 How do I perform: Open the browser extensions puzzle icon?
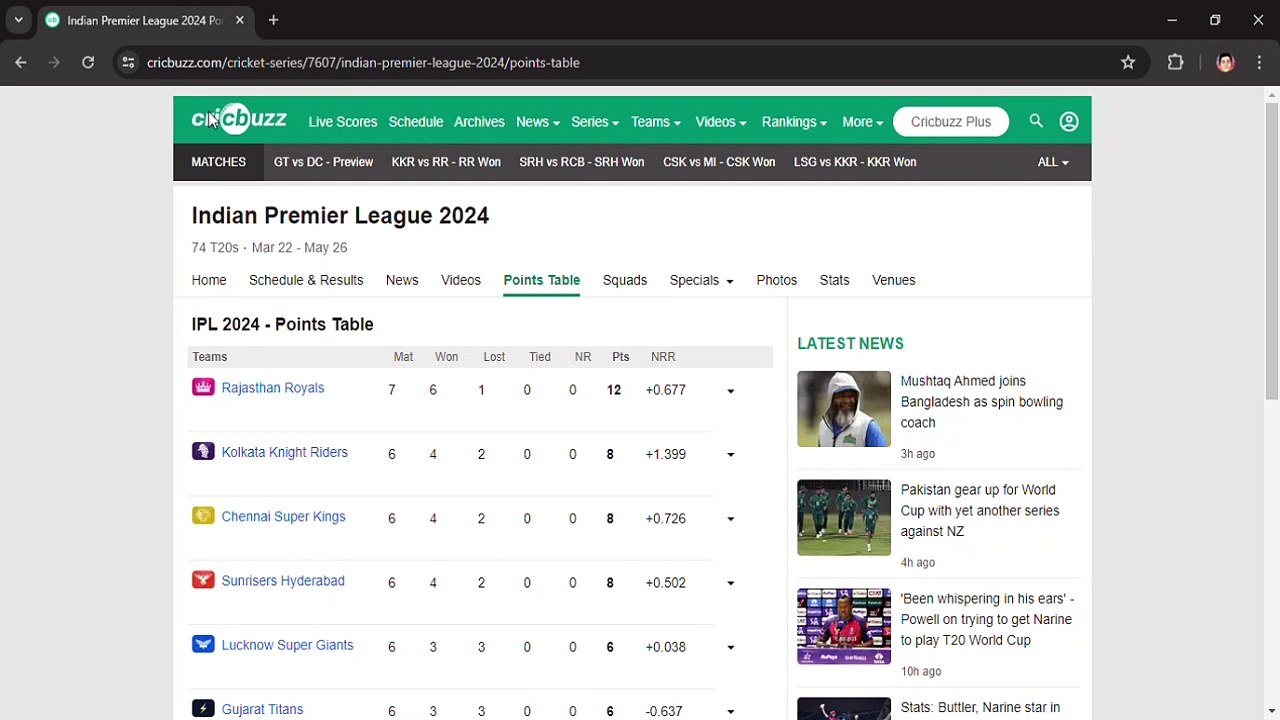click(x=1175, y=62)
